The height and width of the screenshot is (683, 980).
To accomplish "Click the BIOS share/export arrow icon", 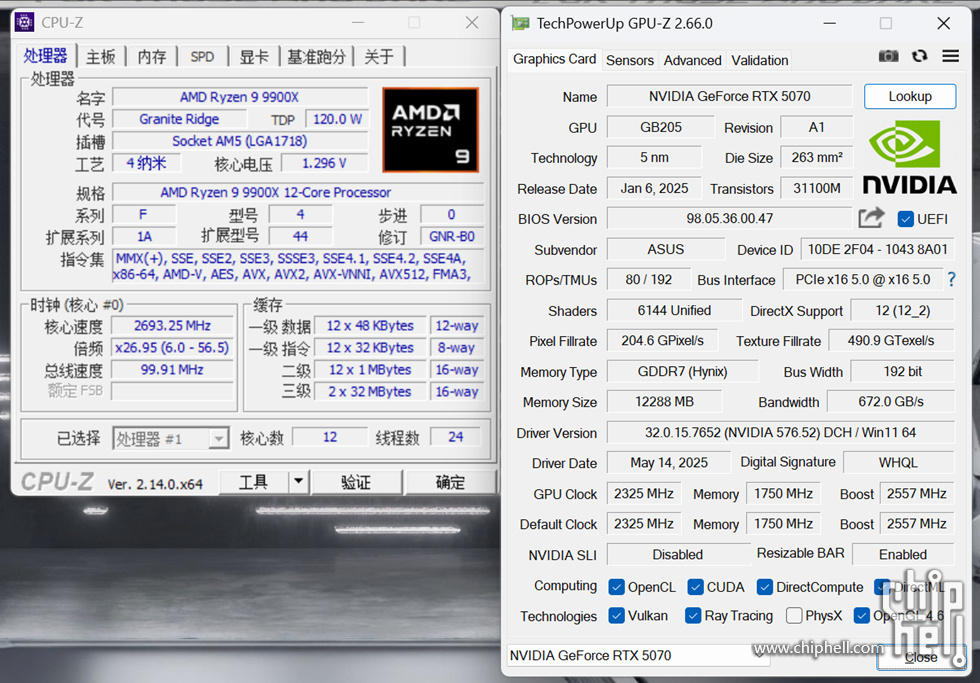I will pyautogui.click(x=871, y=218).
